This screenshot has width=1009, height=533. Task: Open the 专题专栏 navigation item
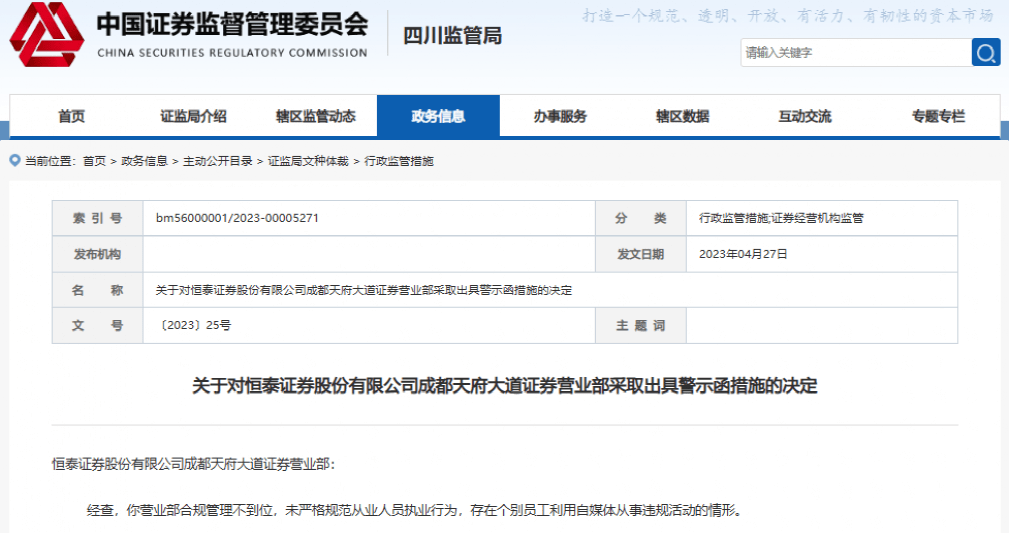[x=938, y=116]
